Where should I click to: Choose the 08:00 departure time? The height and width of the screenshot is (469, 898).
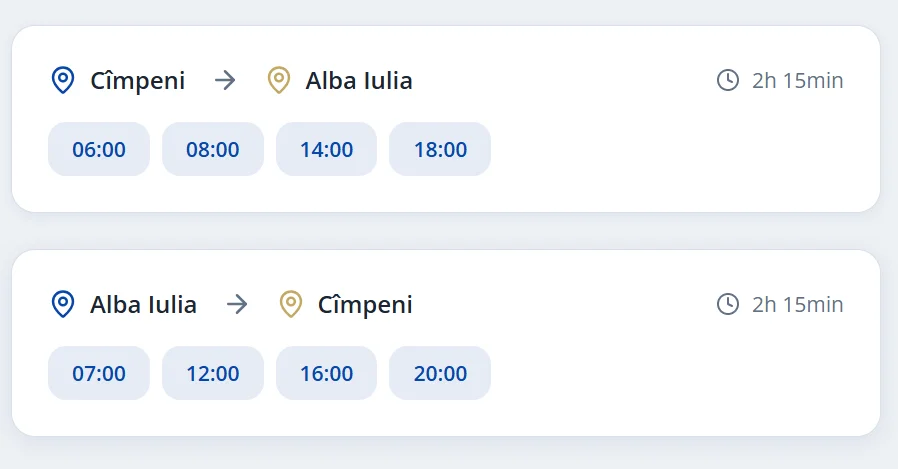pos(213,149)
